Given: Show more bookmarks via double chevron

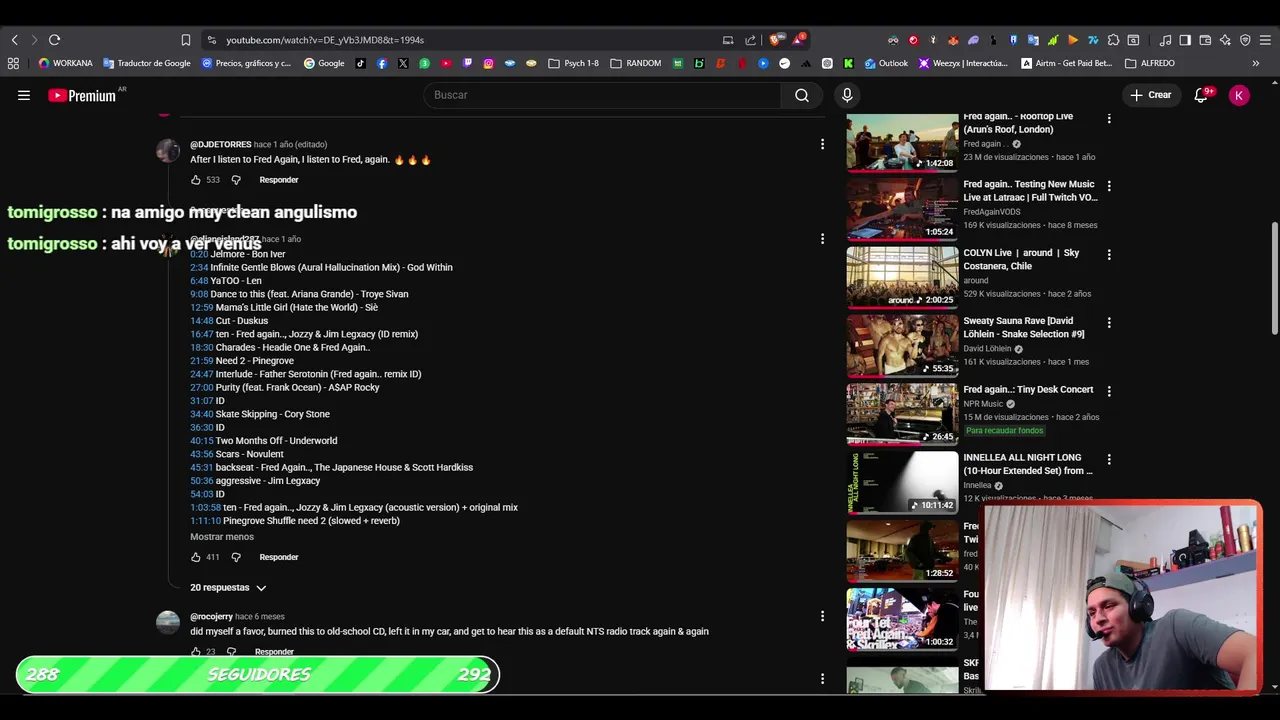Looking at the screenshot, I should pyautogui.click(x=1255, y=63).
